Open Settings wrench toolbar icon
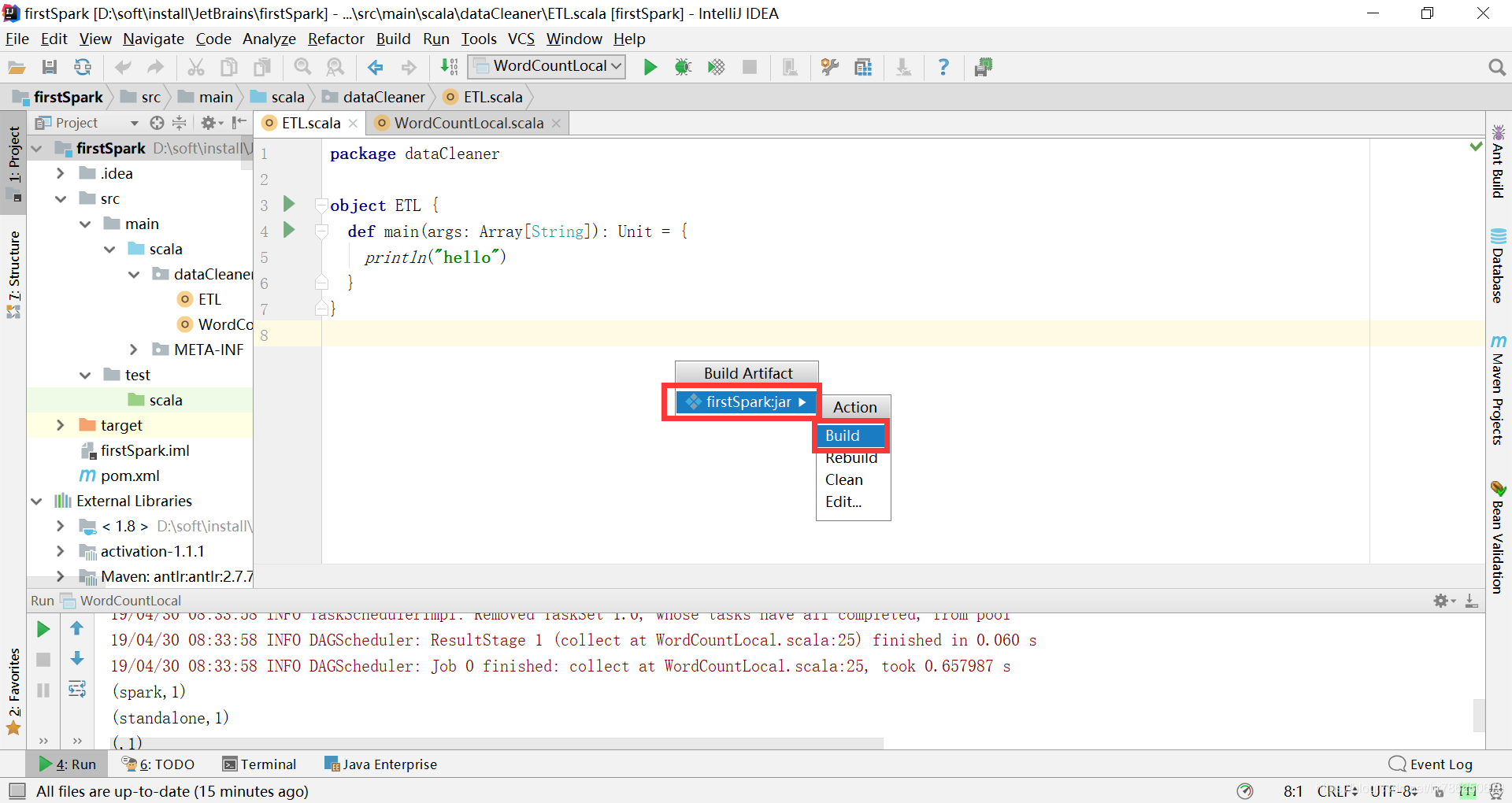The width and height of the screenshot is (1512, 803). [x=829, y=68]
